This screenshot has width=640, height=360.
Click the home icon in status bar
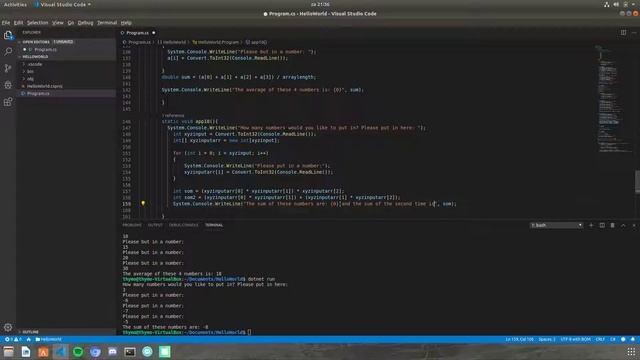(29, 339)
